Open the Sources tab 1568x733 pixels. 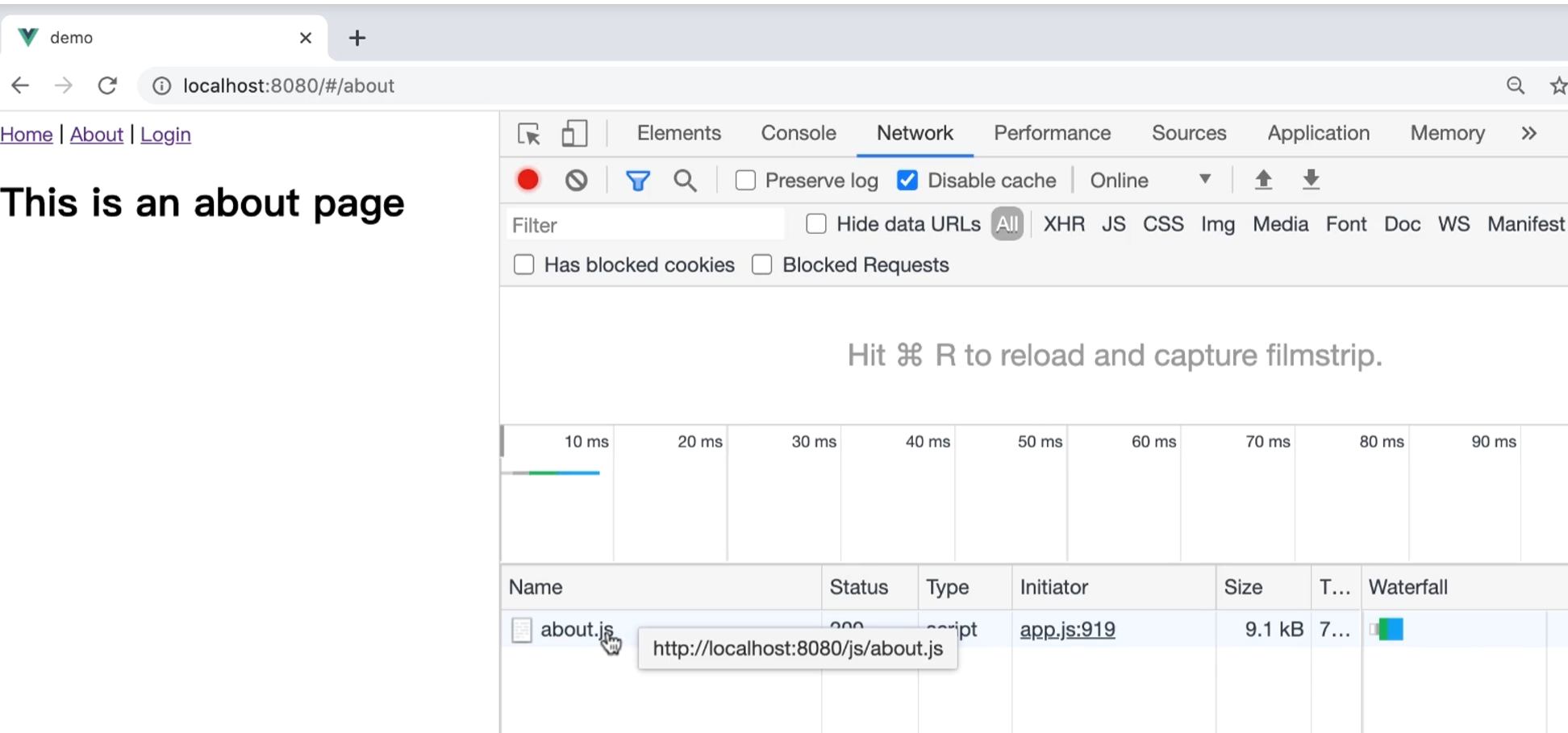1189,133
